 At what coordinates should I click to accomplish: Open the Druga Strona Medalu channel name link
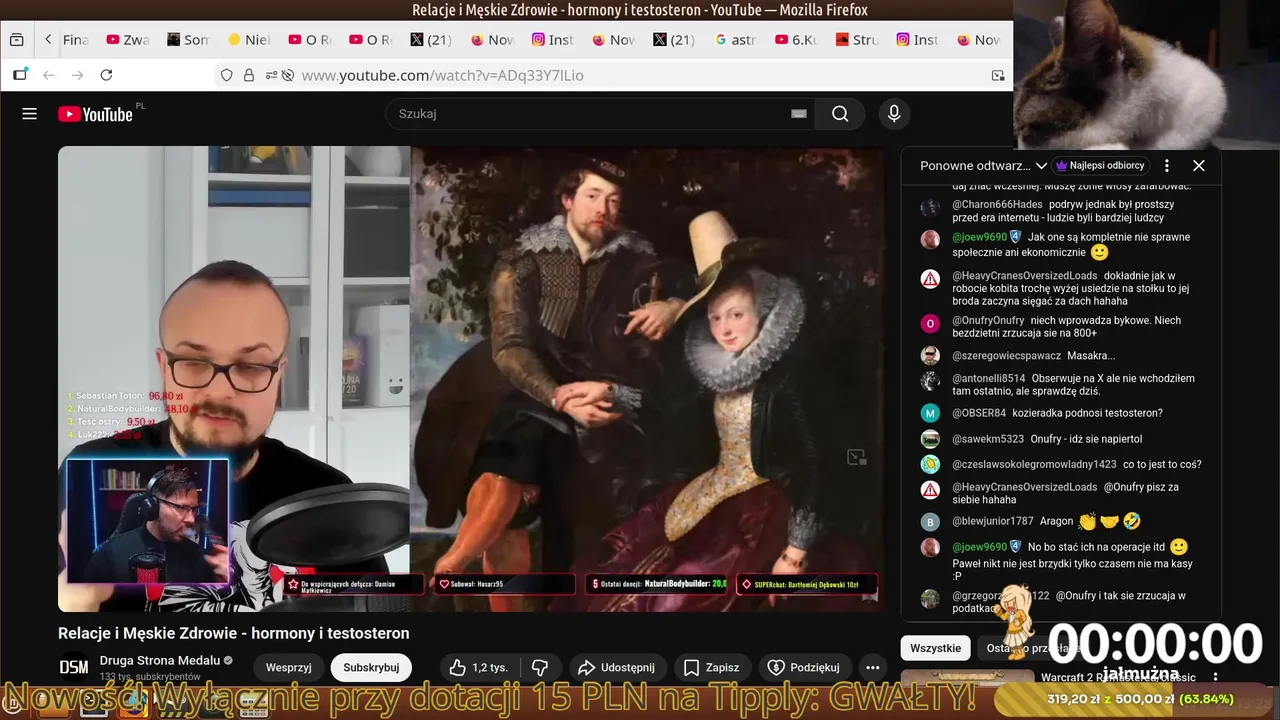(x=160, y=660)
